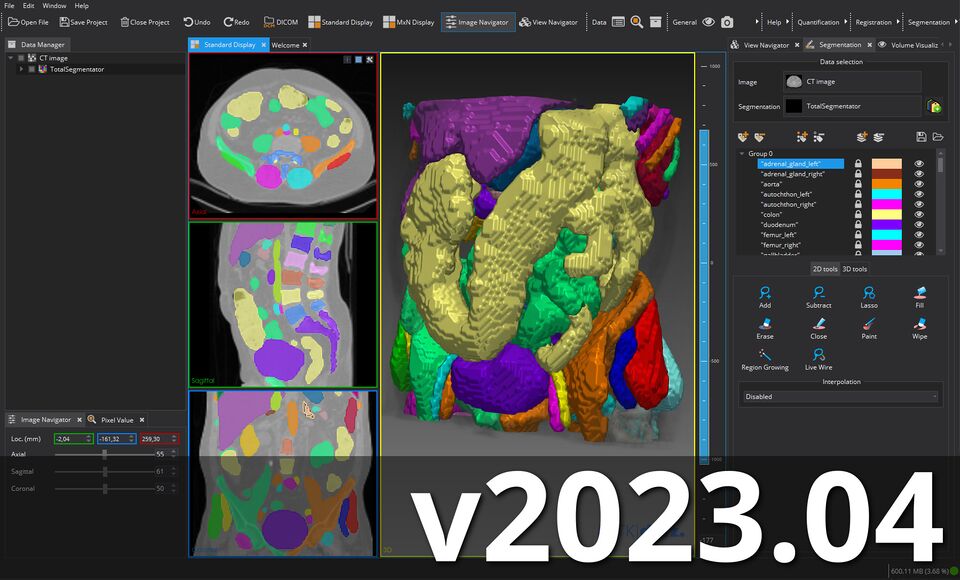Toggle visibility checkbox of CT image node
The width and height of the screenshot is (960, 580).
coord(22,58)
